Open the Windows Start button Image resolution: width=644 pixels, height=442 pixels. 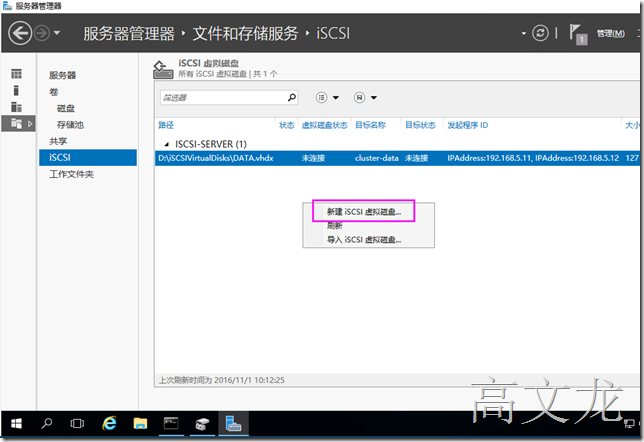tap(16, 424)
